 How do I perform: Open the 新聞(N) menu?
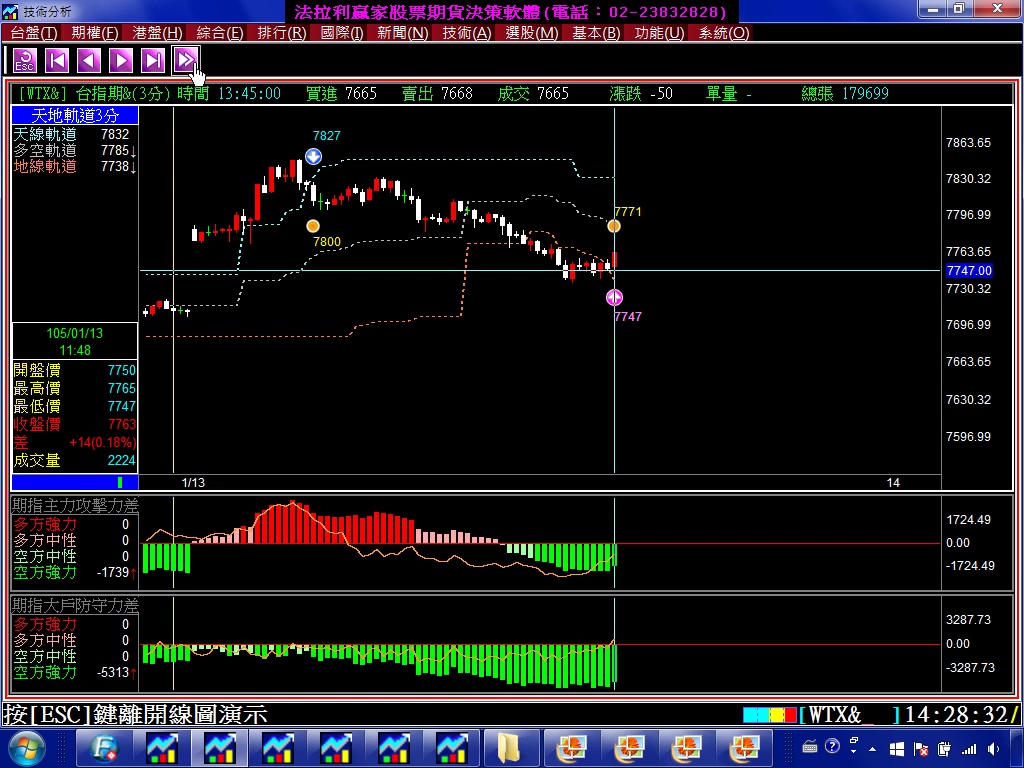[402, 33]
